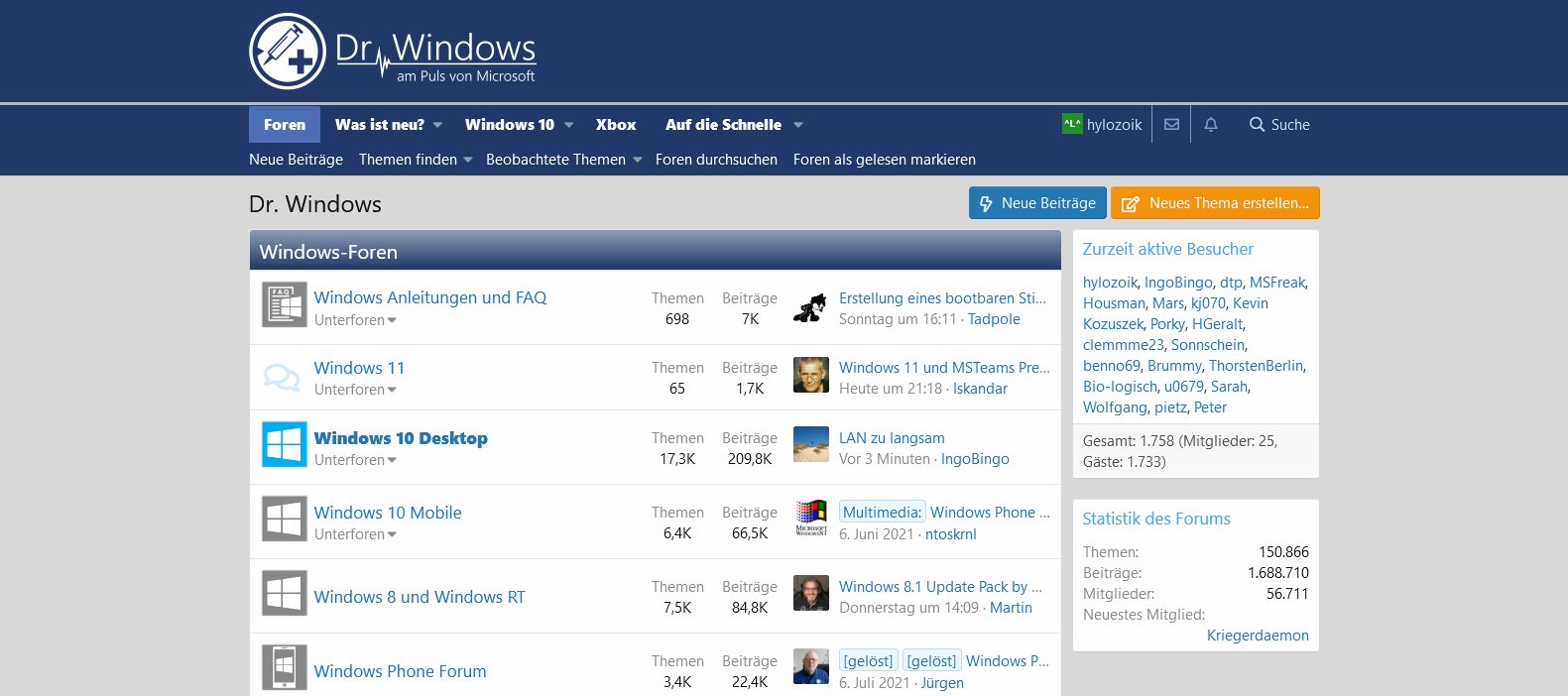The image size is (1568, 696).
Task: Open thread 'LAN zu langsam'
Action: [892, 438]
